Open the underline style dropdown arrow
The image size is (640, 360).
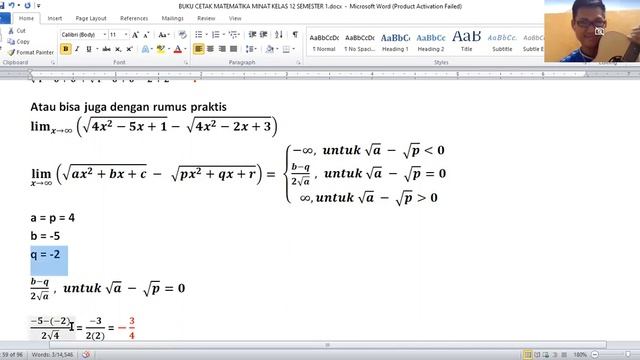pos(97,49)
